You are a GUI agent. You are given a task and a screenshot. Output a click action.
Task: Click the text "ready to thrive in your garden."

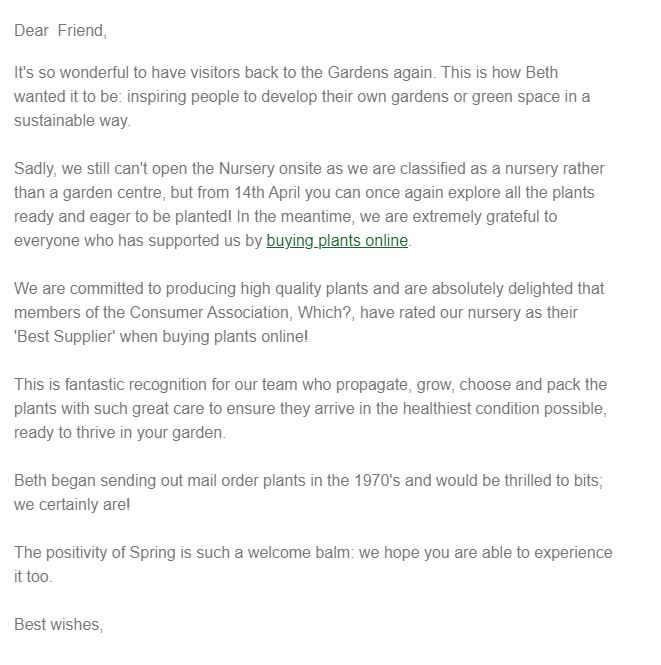120,433
